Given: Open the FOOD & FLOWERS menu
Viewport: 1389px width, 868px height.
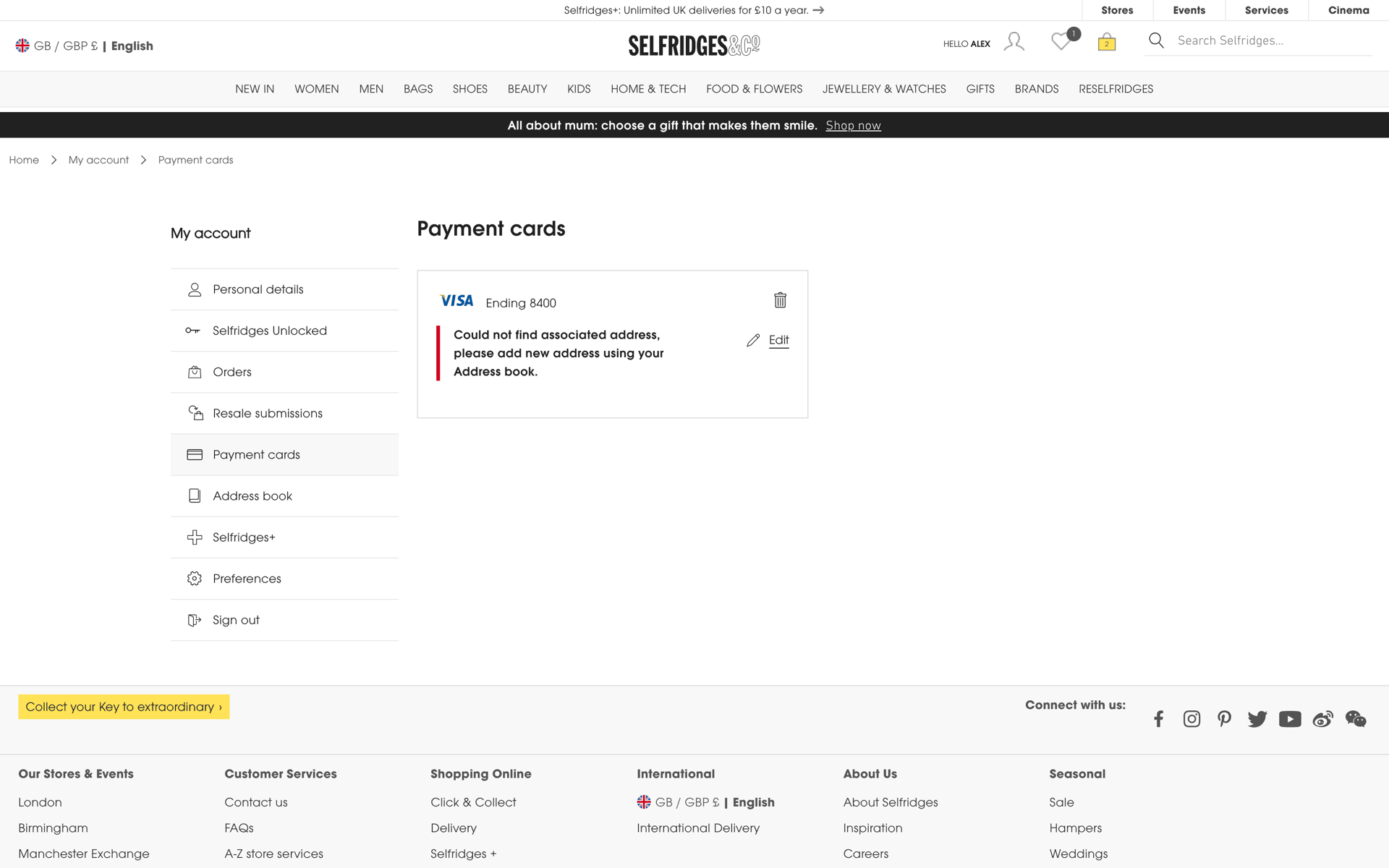Looking at the screenshot, I should click(x=754, y=89).
